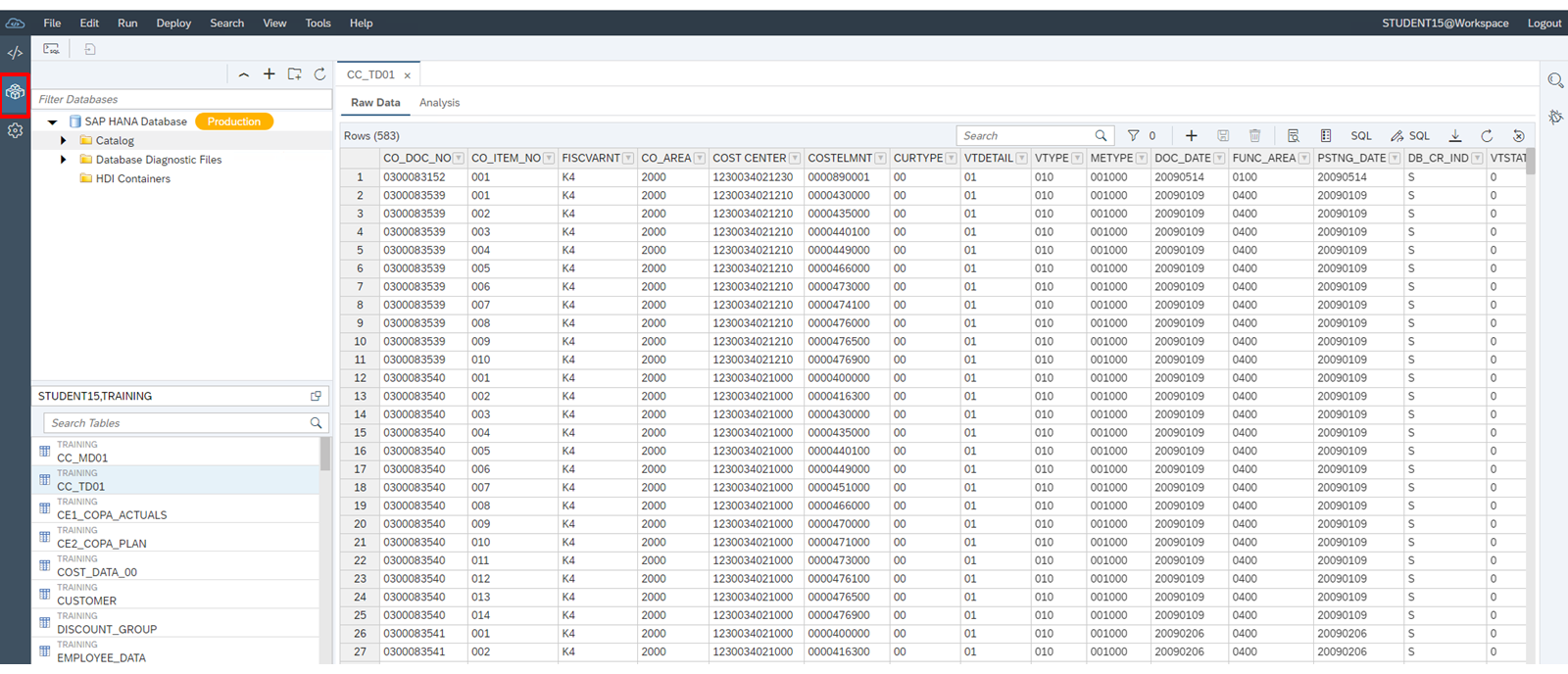Click the Filter Databases input field
The height and width of the screenshot is (674, 1568).
(182, 99)
